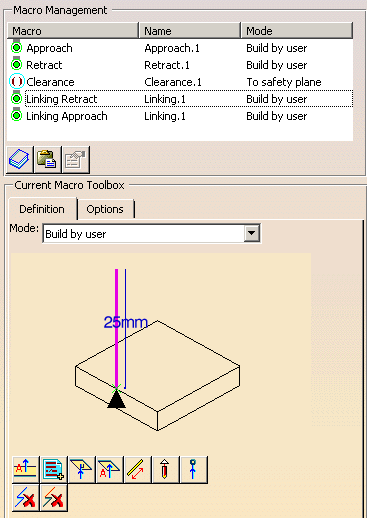Screen dimensions: 367x518
Task: Open the Mode dropdown arrow
Action: point(252,233)
